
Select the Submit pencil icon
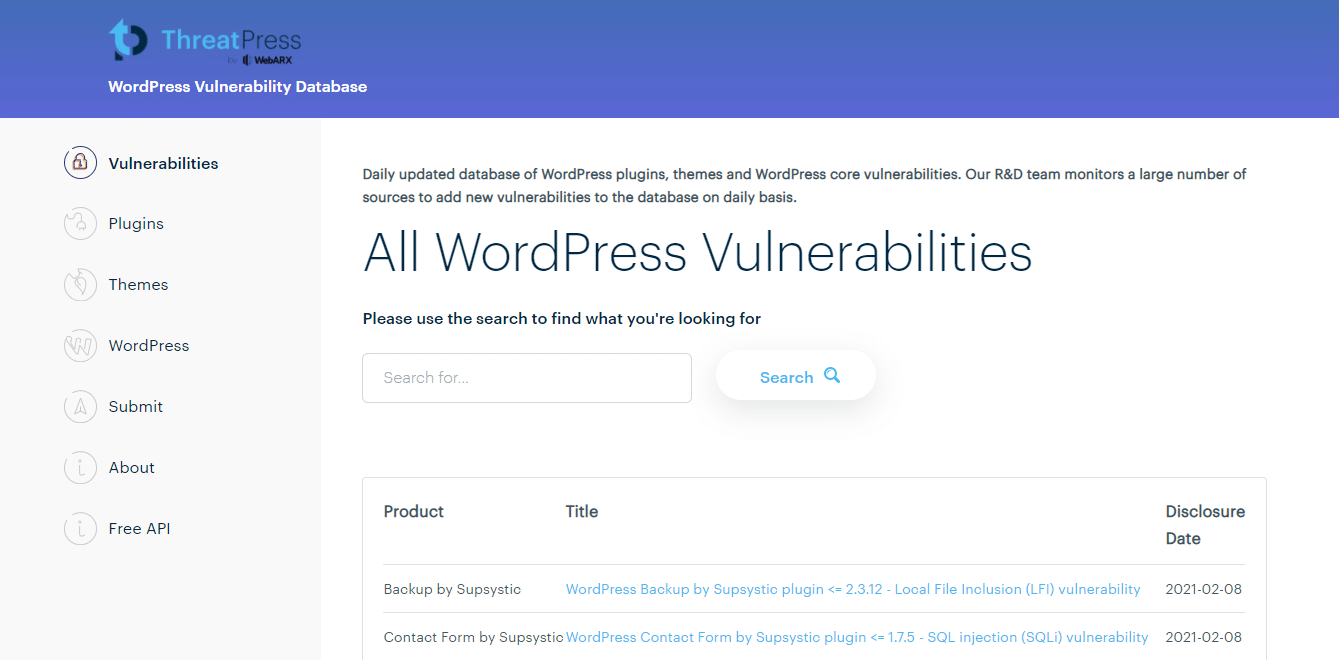pos(80,406)
